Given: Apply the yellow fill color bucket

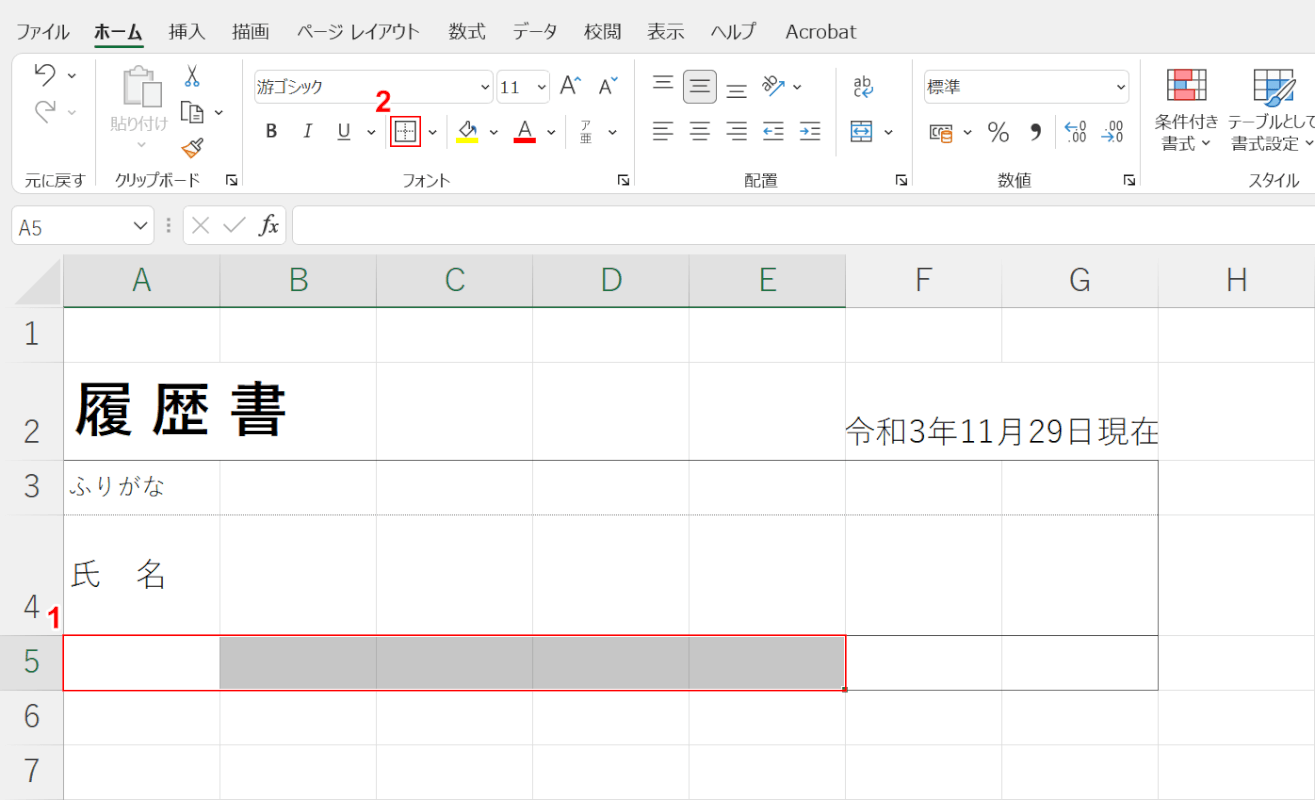Looking at the screenshot, I should (x=466, y=132).
